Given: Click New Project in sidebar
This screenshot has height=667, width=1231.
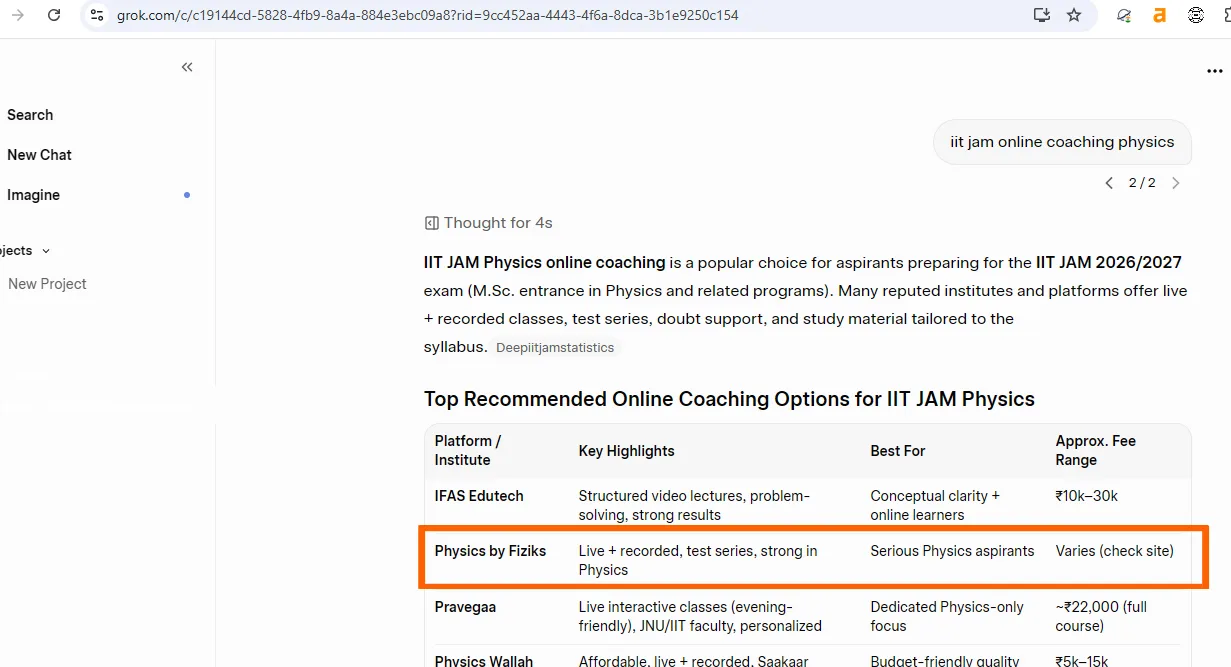Looking at the screenshot, I should tap(47, 284).
